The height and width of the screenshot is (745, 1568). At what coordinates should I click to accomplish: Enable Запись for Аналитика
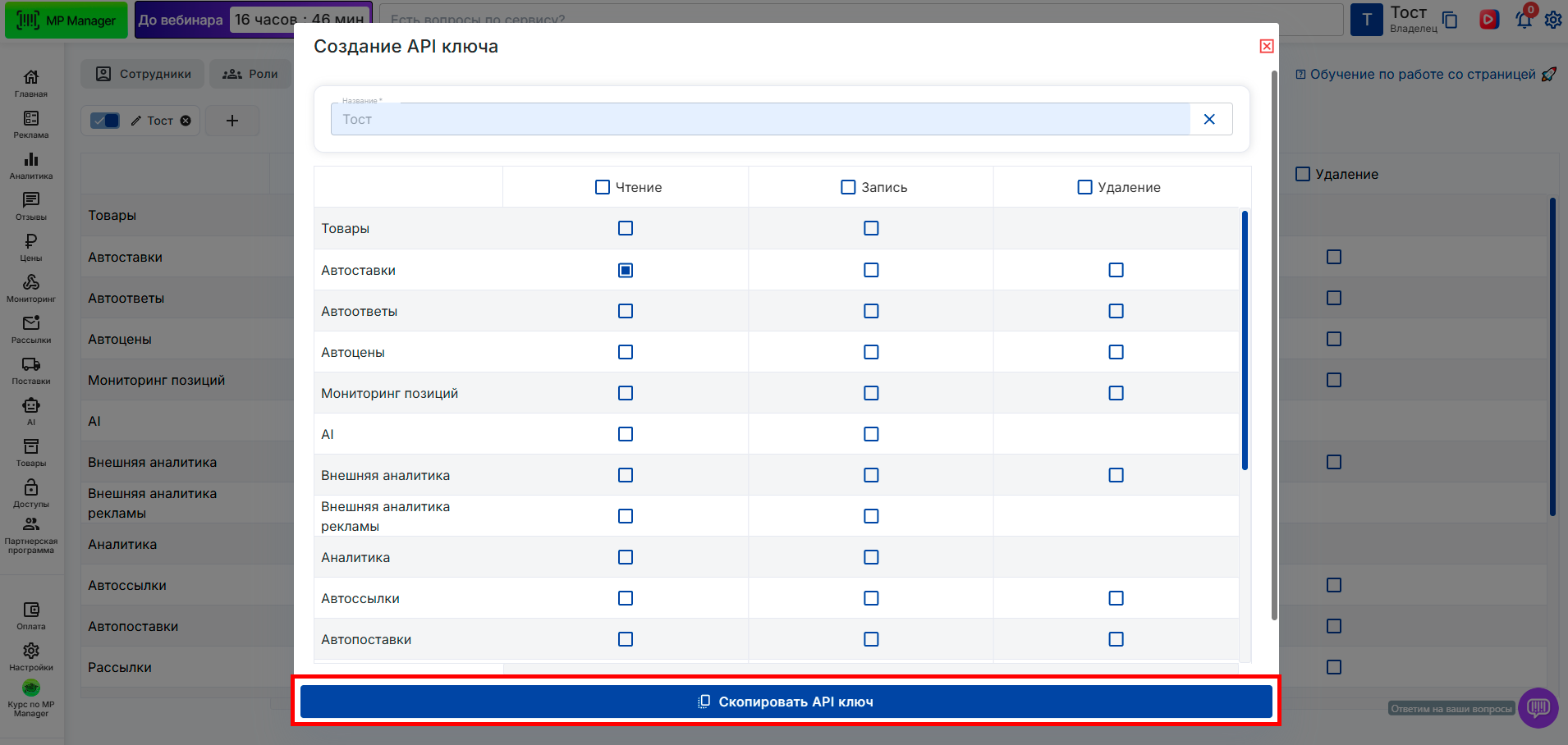point(871,557)
